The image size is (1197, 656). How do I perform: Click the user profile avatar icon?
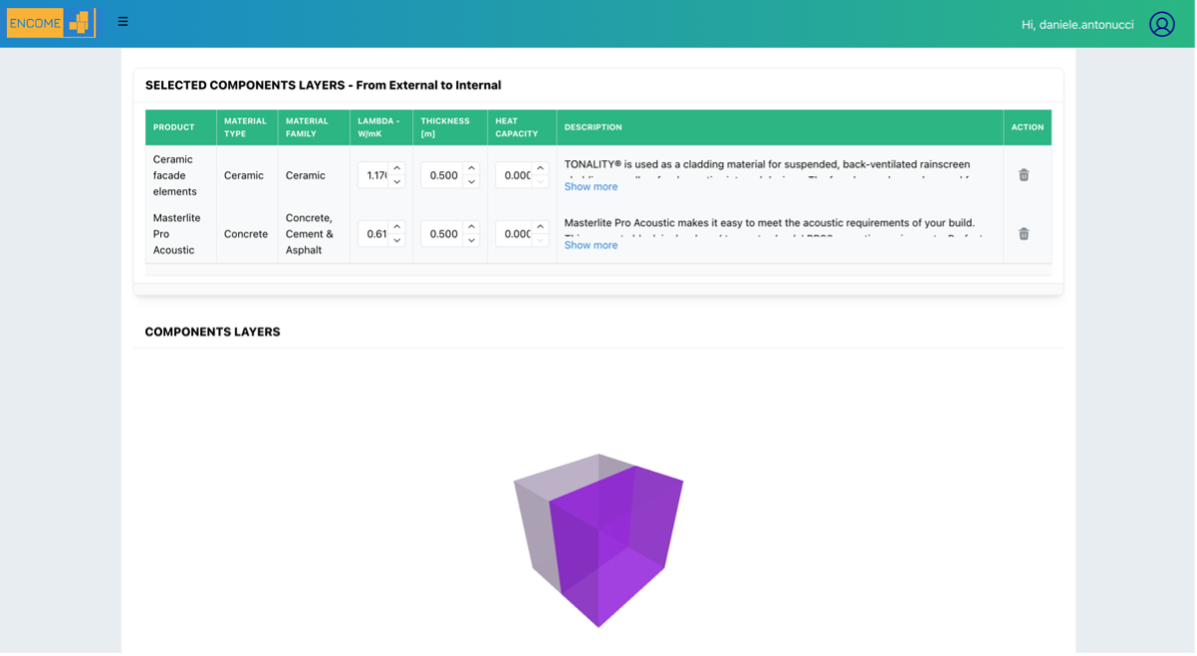pos(1161,24)
